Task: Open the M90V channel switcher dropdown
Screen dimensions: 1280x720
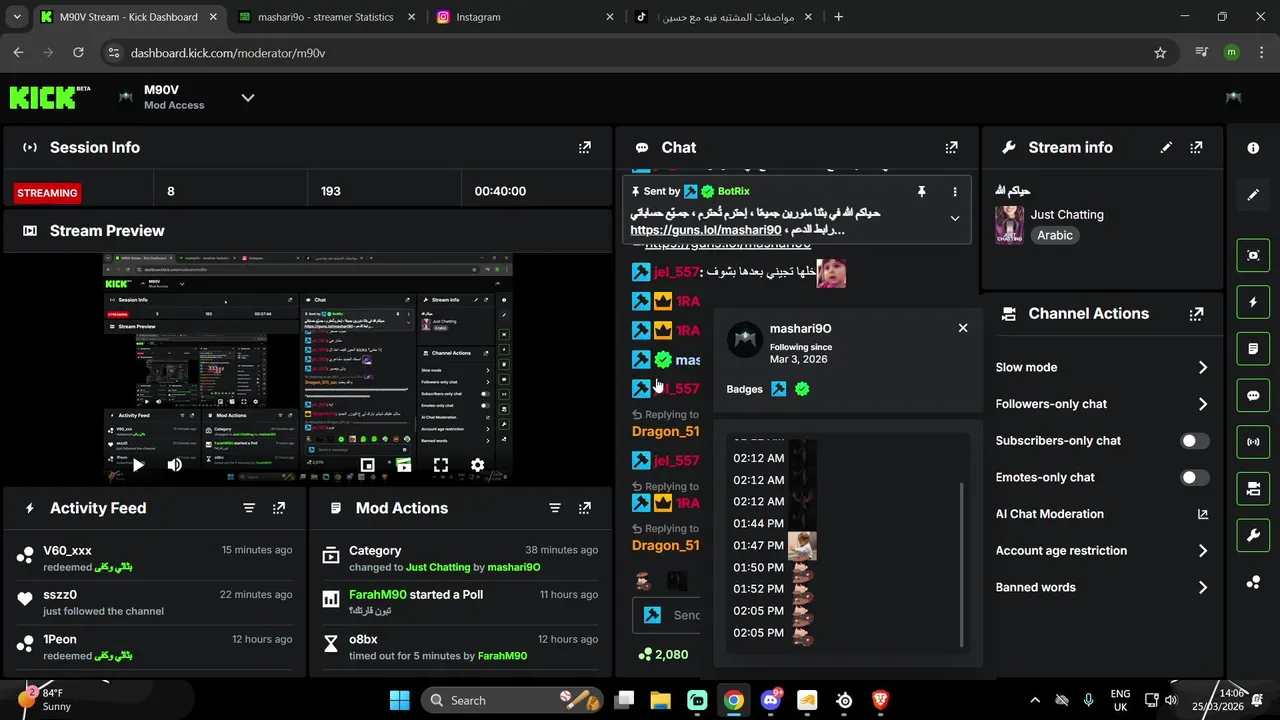Action: [x=248, y=97]
